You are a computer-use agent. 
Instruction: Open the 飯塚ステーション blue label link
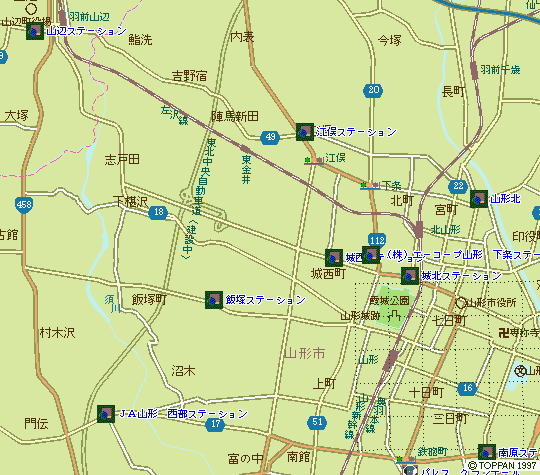(x=265, y=300)
